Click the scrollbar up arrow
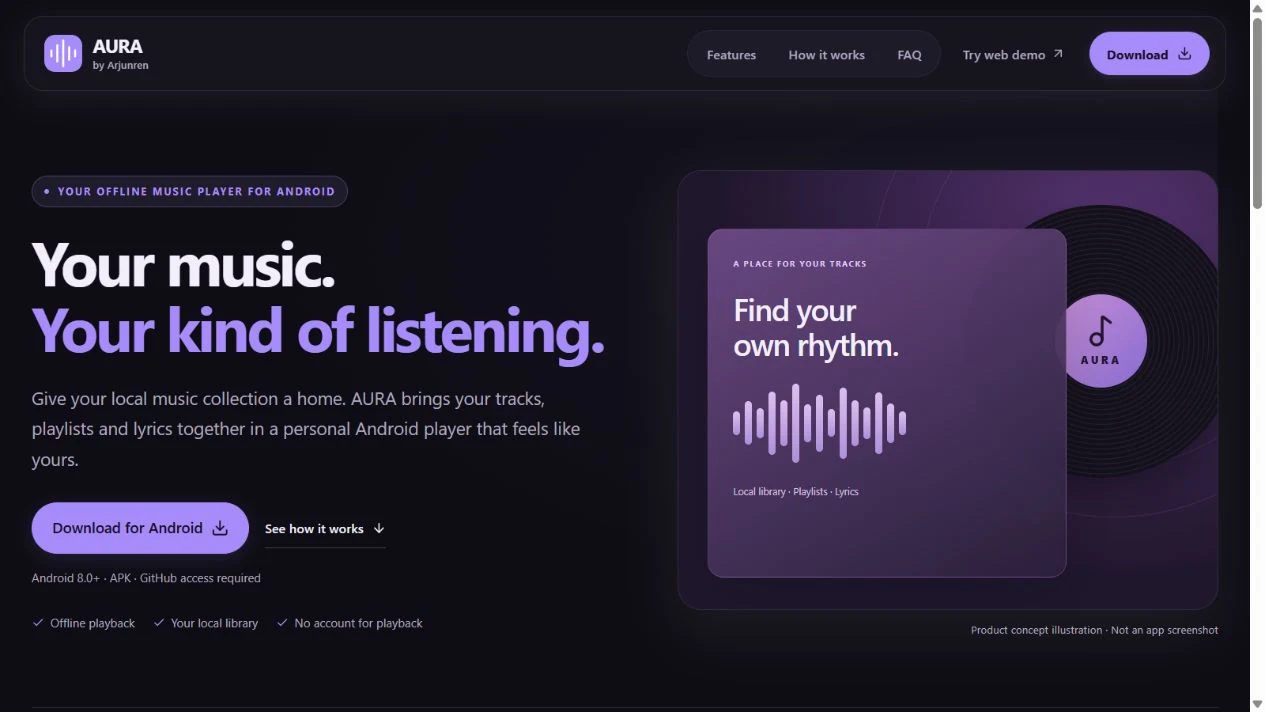The width and height of the screenshot is (1265, 712). pos(1257,8)
